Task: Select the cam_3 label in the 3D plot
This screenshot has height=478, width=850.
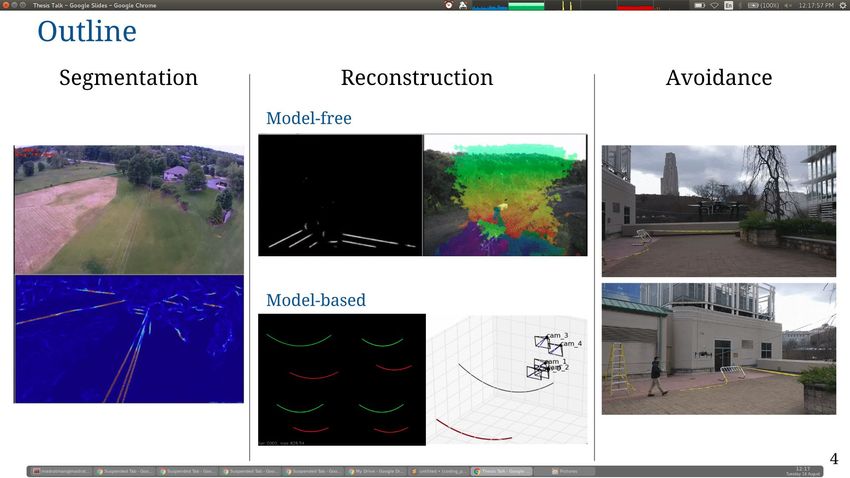Action: [557, 335]
